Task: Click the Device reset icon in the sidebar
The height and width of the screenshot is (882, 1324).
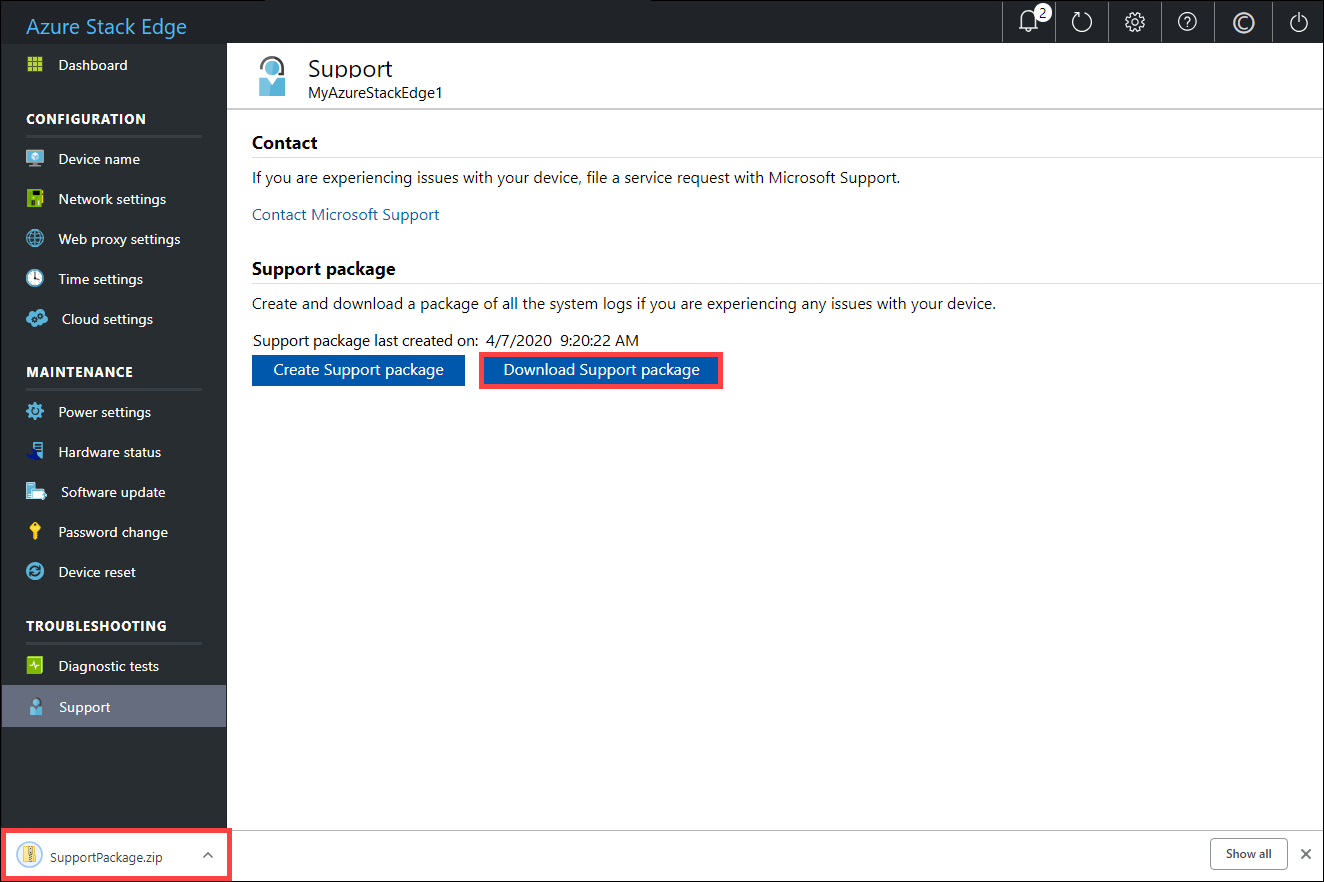Action: (x=37, y=571)
